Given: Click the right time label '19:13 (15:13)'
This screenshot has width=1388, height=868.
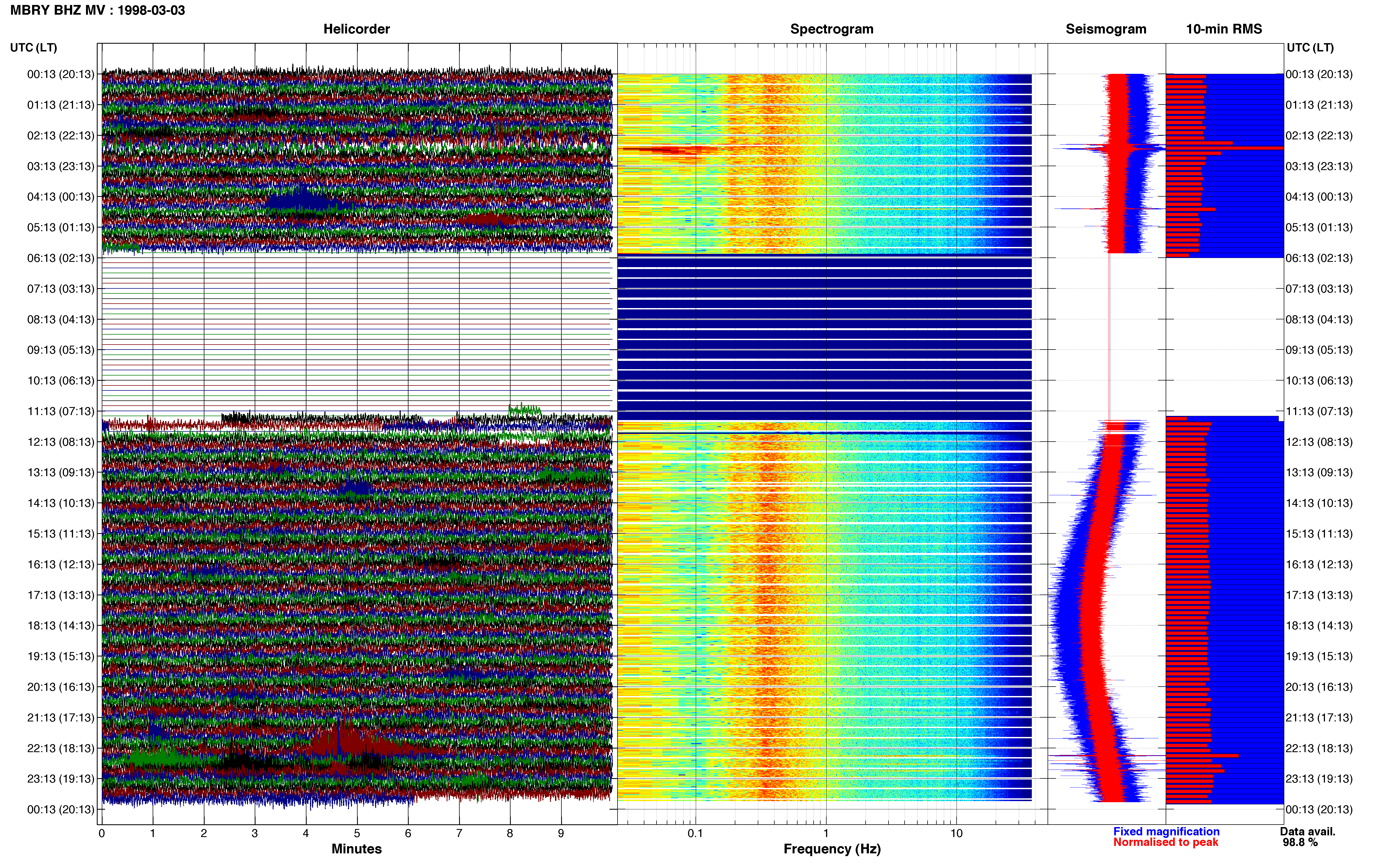Looking at the screenshot, I should pos(1319,656).
